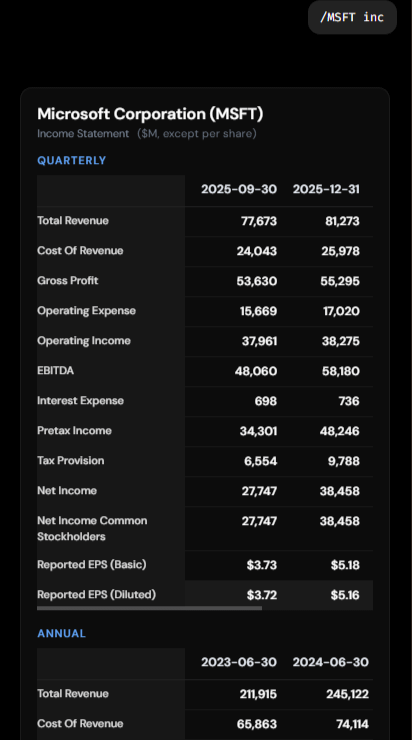Viewport: 412px width, 740px height.
Task: Click the Net Income Common Stockholders label
Action: click(92, 528)
